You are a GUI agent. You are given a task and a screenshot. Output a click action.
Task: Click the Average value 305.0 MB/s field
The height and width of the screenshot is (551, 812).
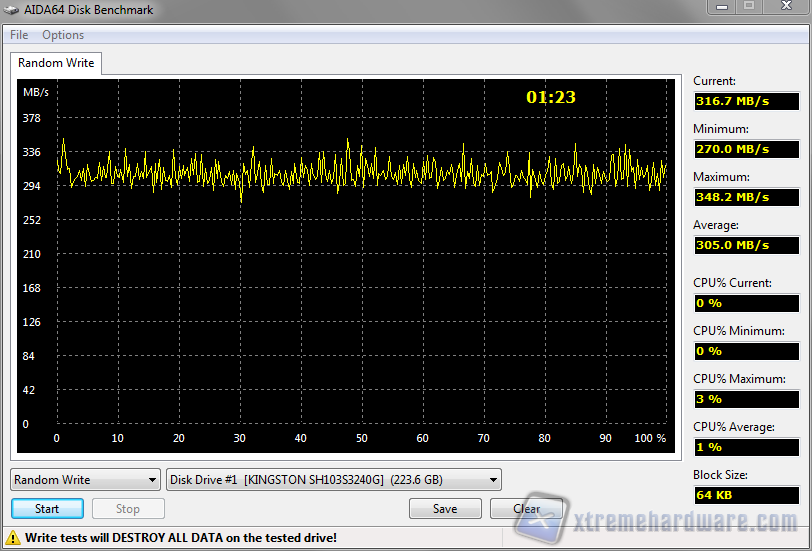pos(746,245)
